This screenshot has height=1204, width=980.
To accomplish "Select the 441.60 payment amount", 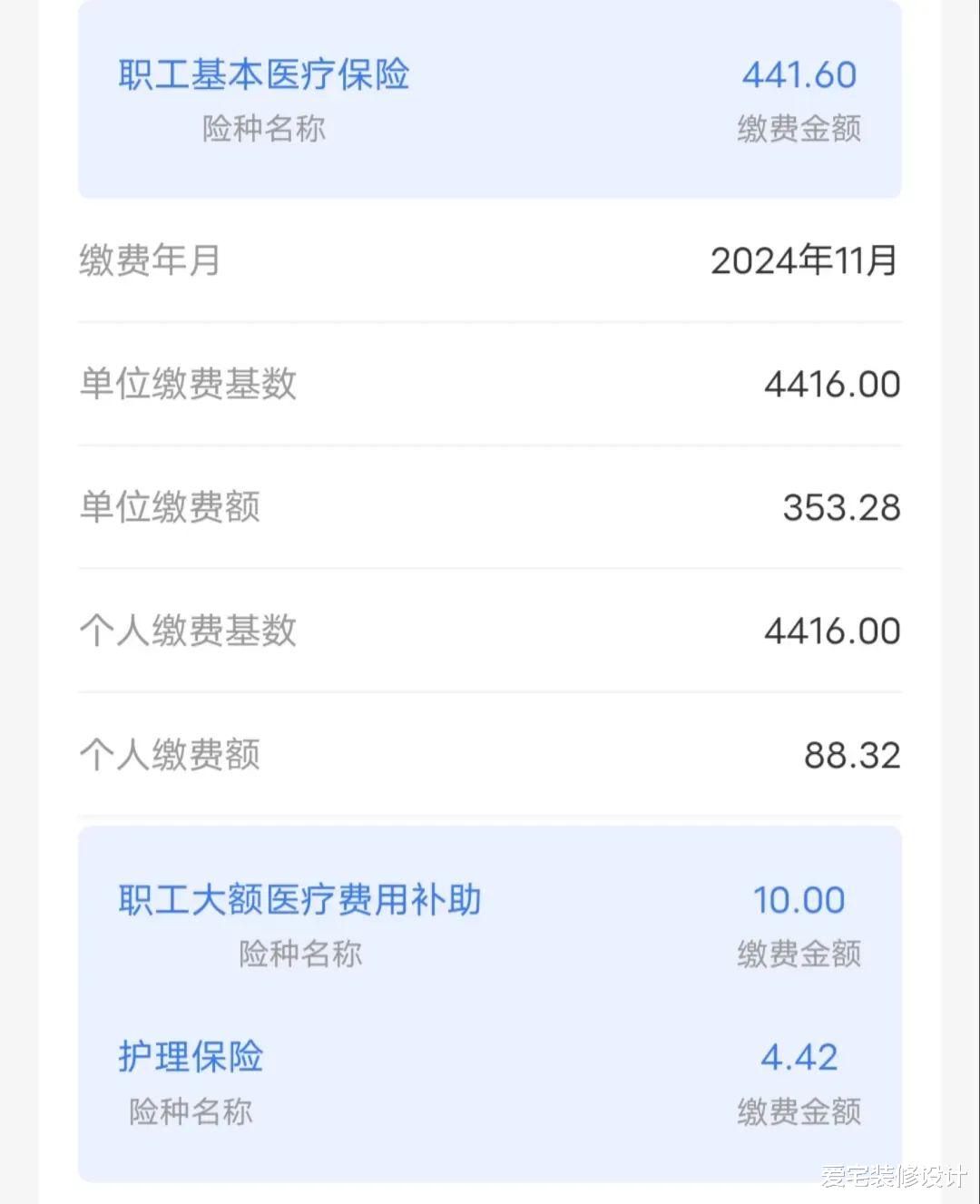I will [x=799, y=75].
